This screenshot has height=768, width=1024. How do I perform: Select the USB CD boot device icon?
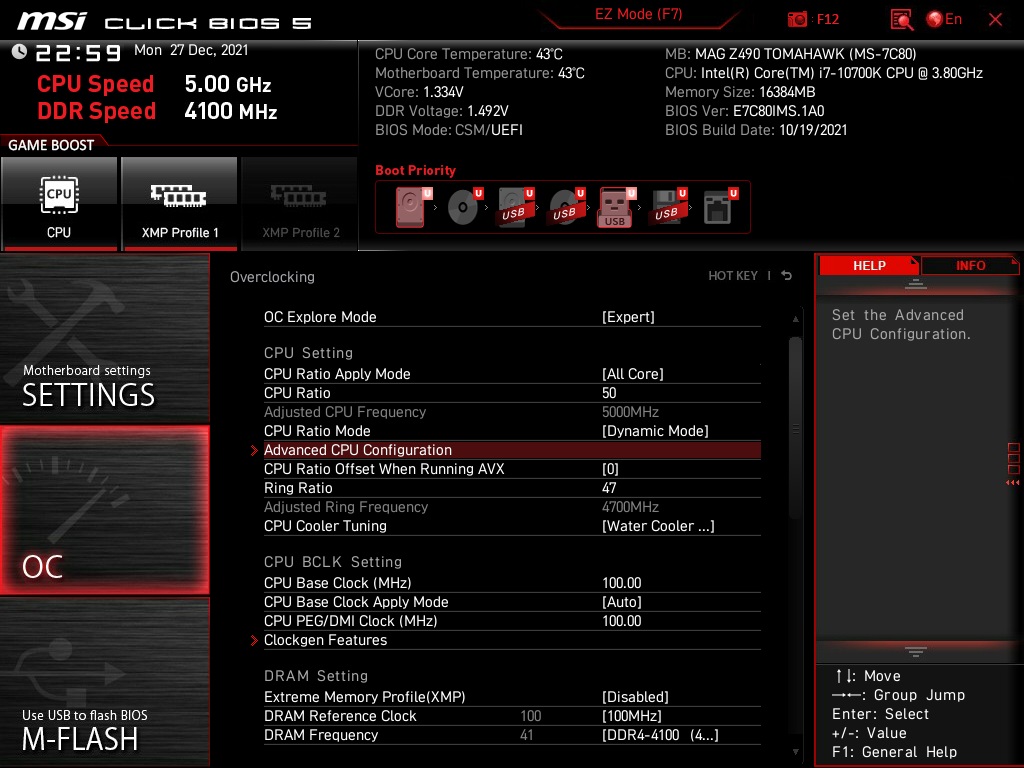(566, 206)
